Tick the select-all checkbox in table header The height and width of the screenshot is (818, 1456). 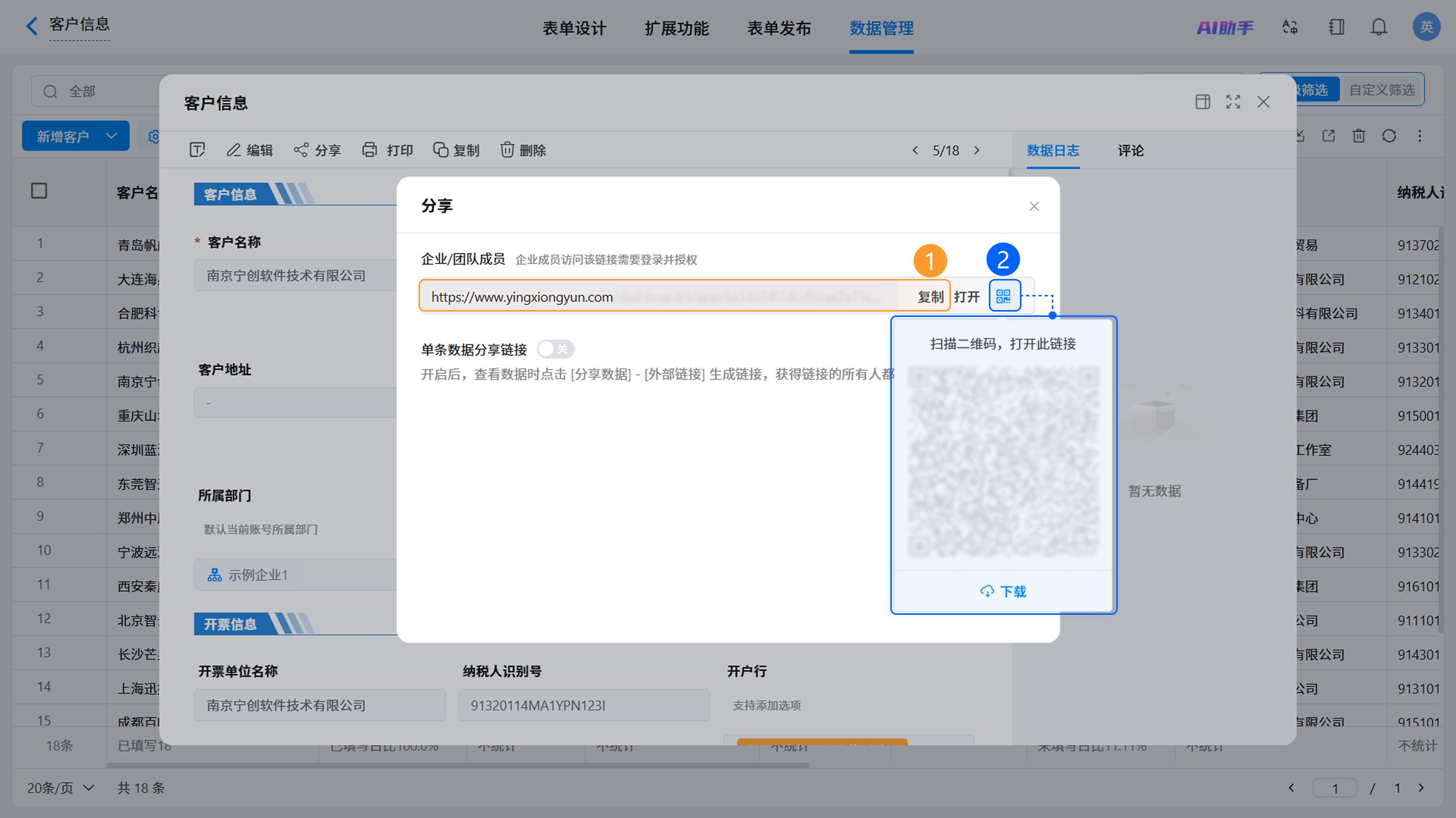39,191
